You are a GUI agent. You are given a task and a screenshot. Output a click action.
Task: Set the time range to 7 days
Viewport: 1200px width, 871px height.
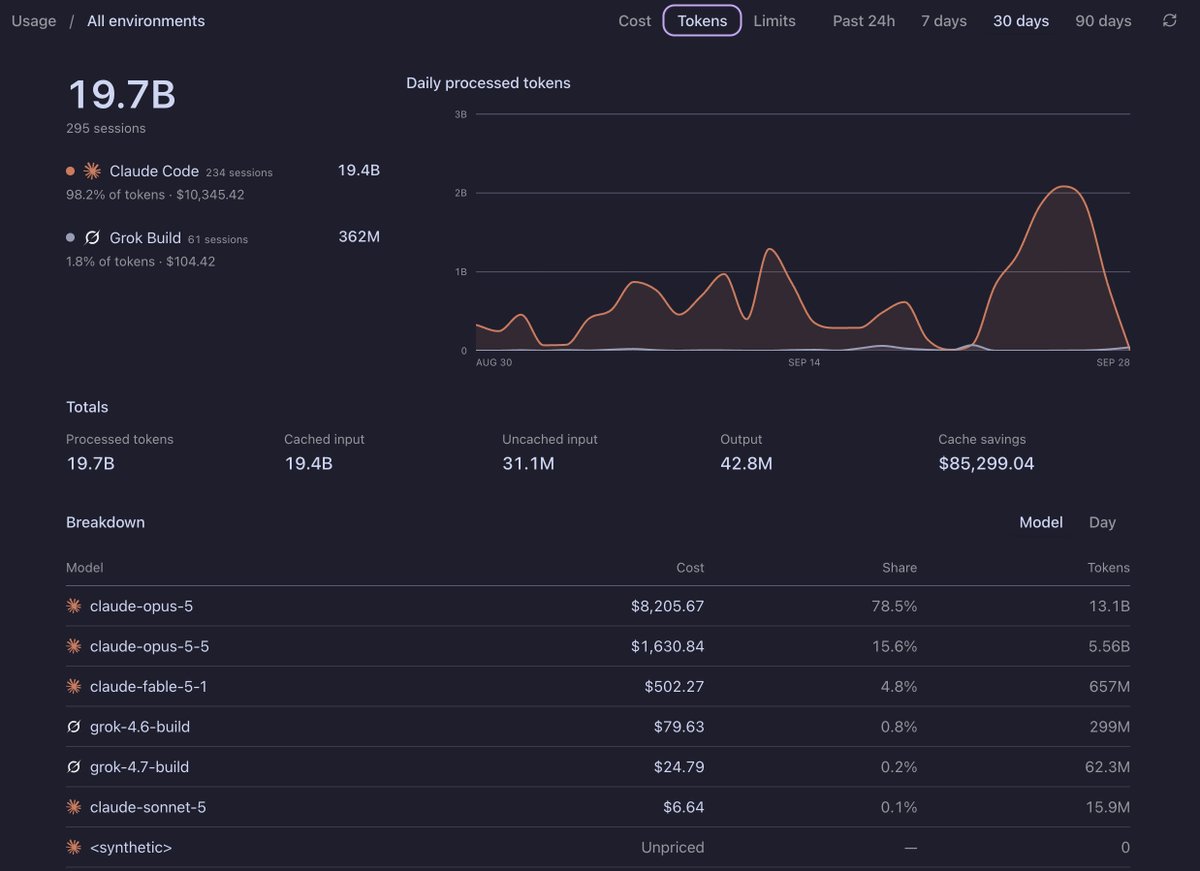(944, 20)
